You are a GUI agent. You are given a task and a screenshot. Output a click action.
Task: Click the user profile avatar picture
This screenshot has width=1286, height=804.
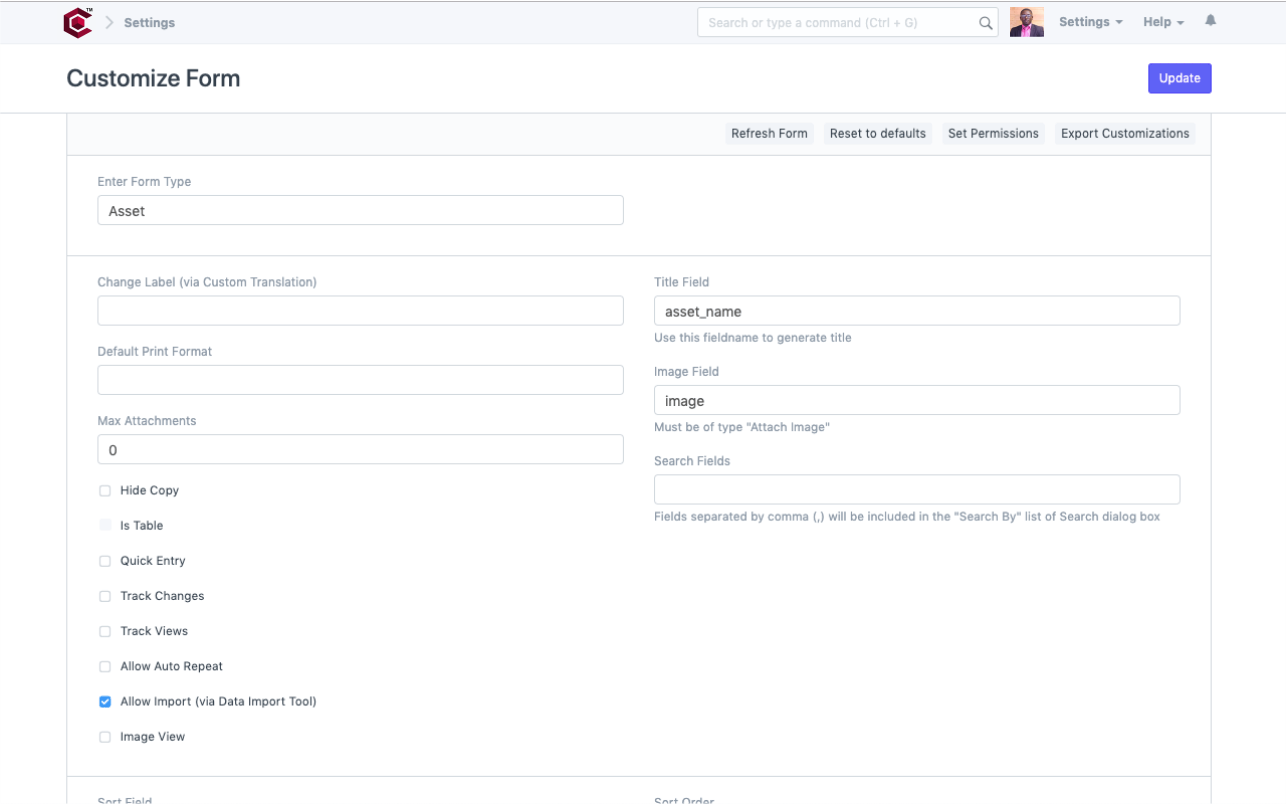[x=1026, y=20]
